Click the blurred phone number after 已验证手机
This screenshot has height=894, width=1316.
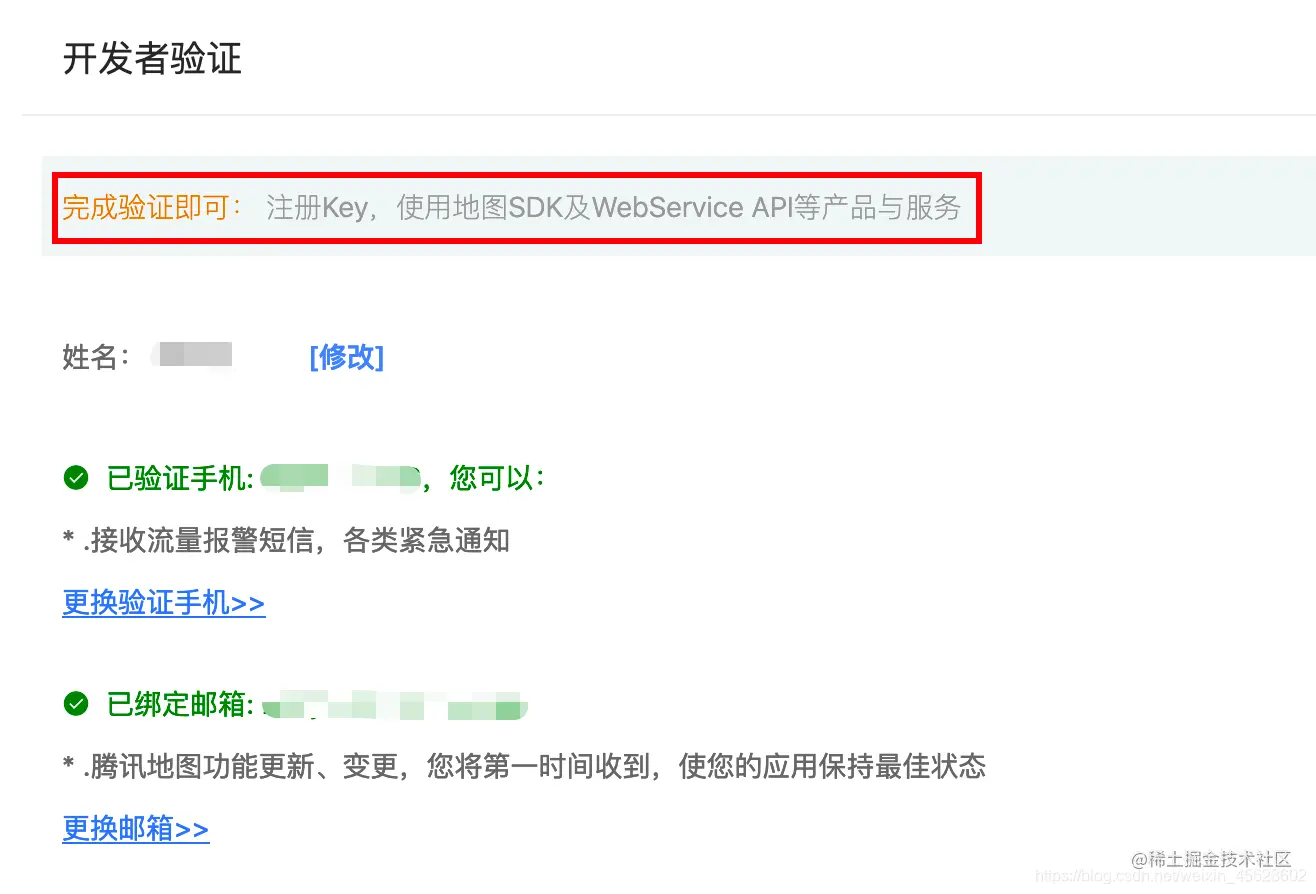[340, 479]
